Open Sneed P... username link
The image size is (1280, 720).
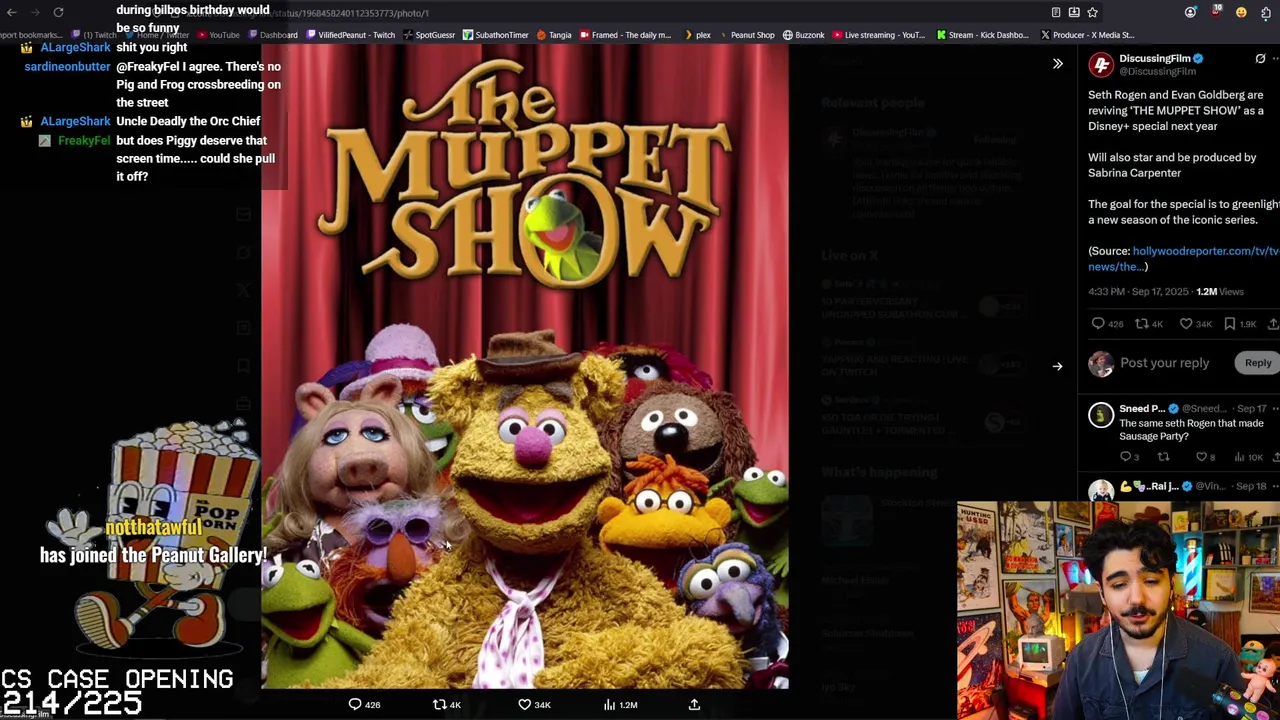click(x=1143, y=409)
